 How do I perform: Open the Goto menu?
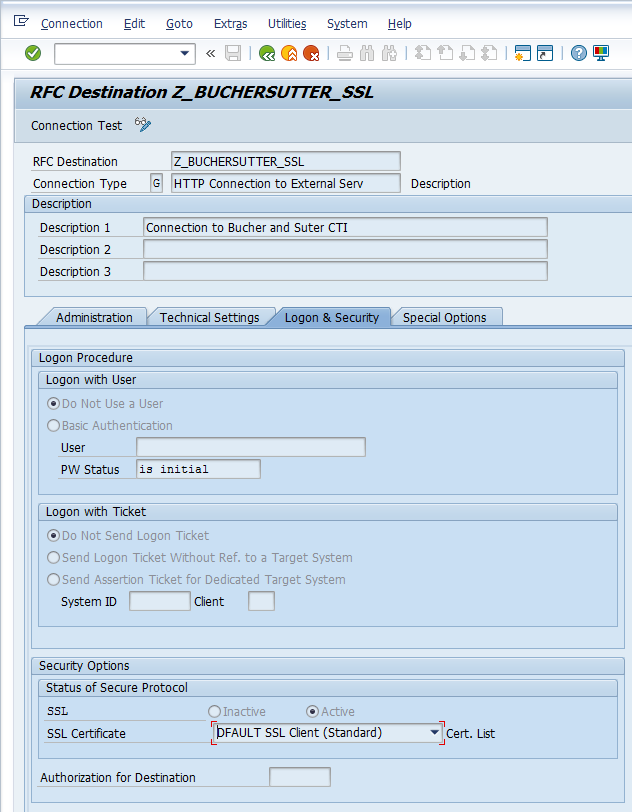click(179, 24)
